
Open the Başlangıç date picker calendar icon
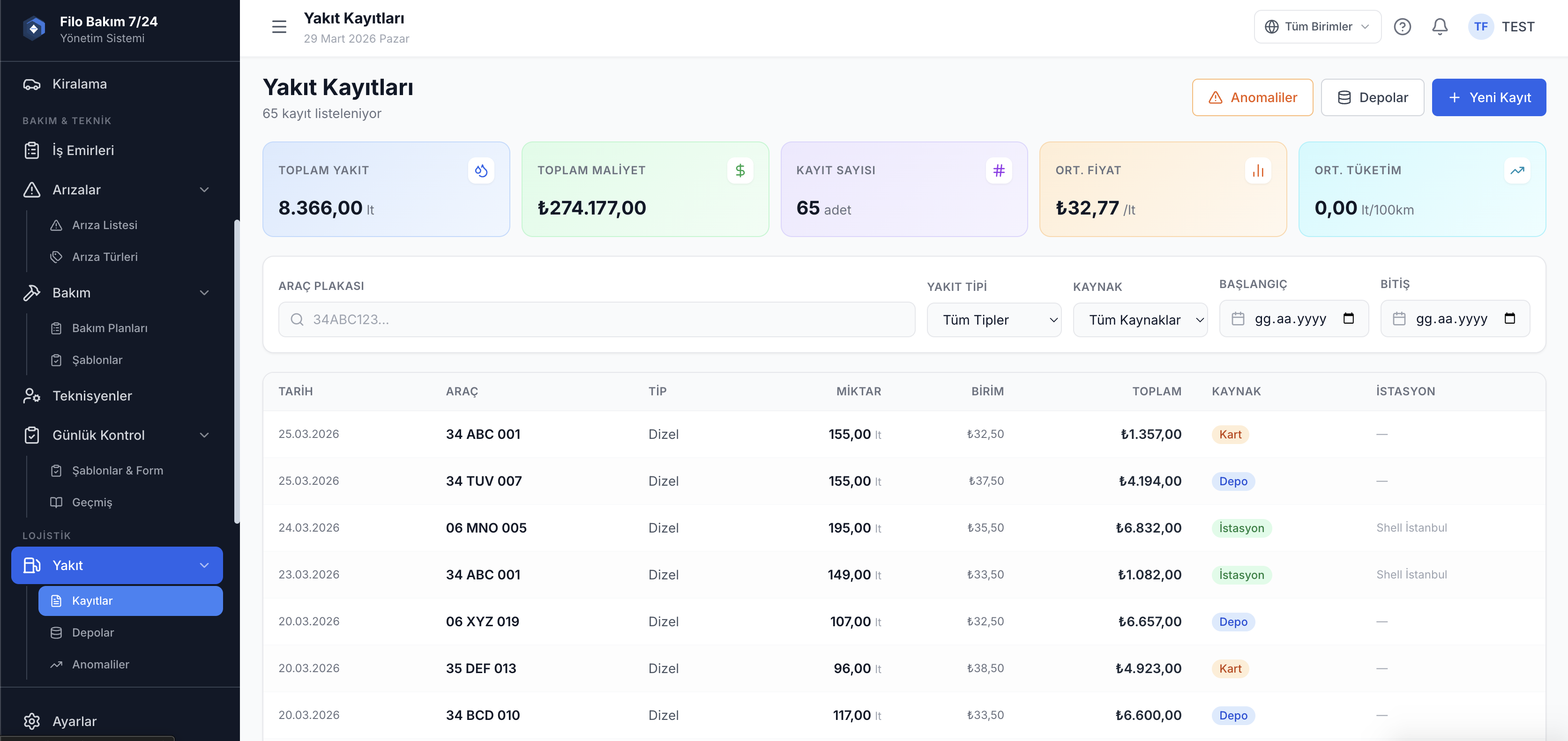coord(1348,318)
